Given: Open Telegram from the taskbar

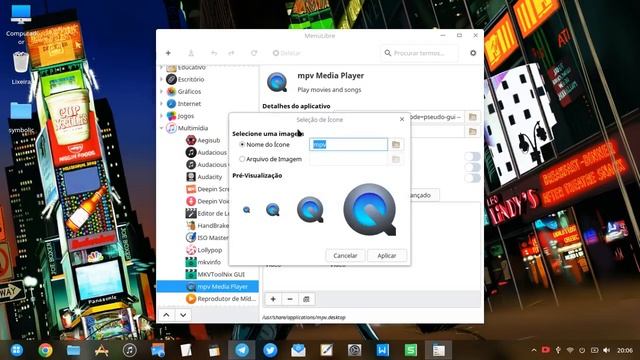Looking at the screenshot, I should (242, 350).
